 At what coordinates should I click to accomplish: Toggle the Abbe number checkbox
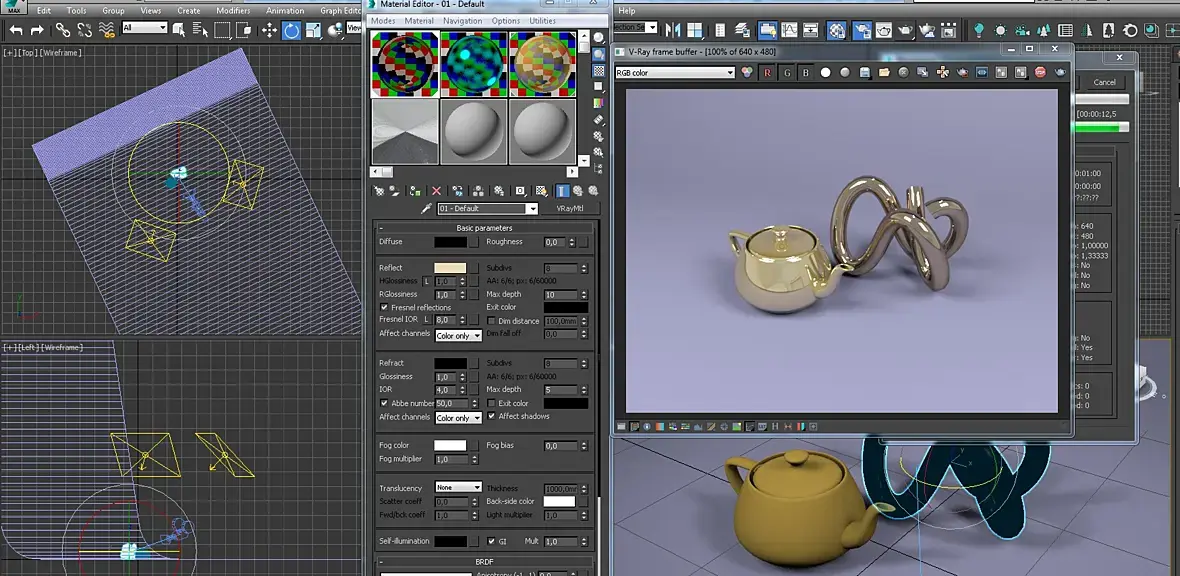[x=384, y=403]
